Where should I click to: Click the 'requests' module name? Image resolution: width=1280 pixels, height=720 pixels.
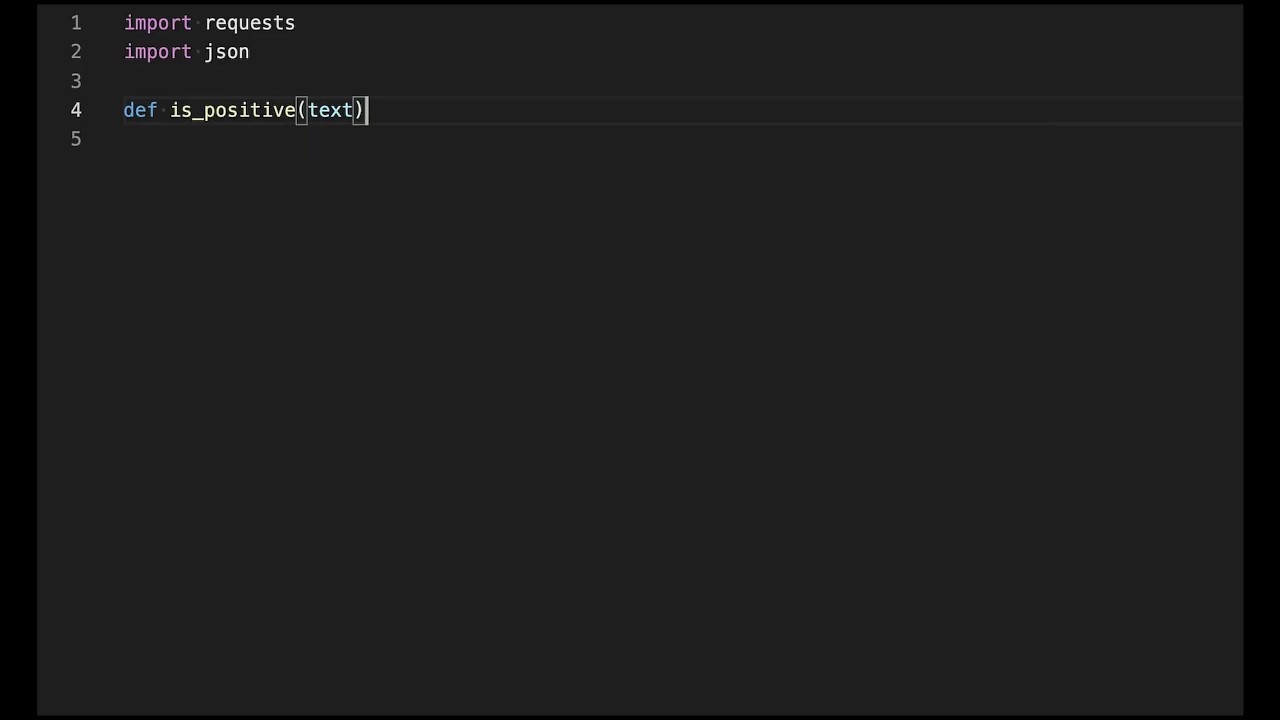[250, 23]
